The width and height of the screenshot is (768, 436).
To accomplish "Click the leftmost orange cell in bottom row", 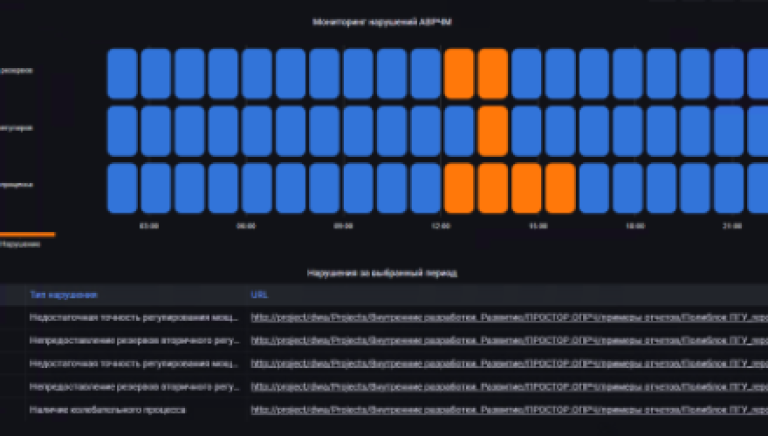I will click(459, 187).
